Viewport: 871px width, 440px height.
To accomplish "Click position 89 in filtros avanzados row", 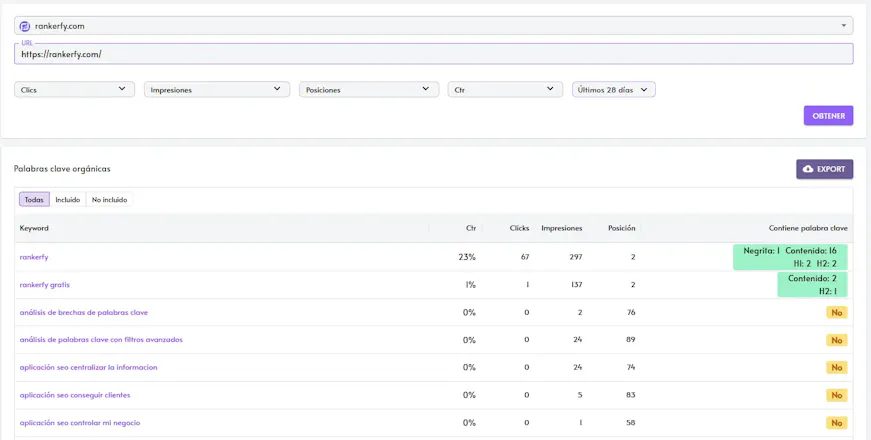I will tap(630, 339).
